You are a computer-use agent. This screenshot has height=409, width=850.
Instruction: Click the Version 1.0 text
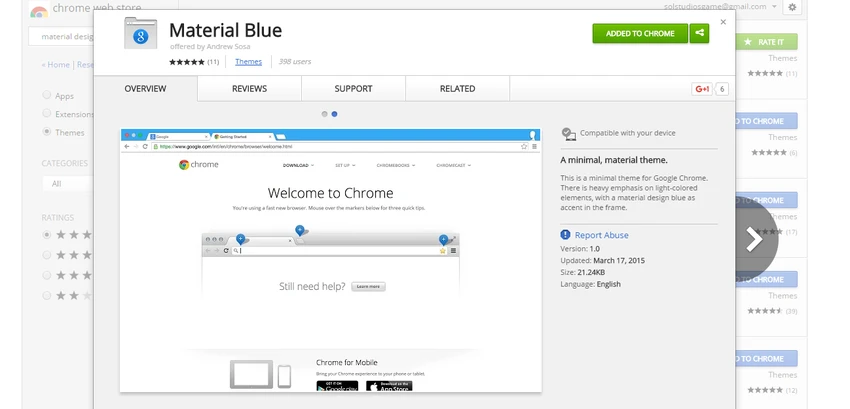point(580,249)
